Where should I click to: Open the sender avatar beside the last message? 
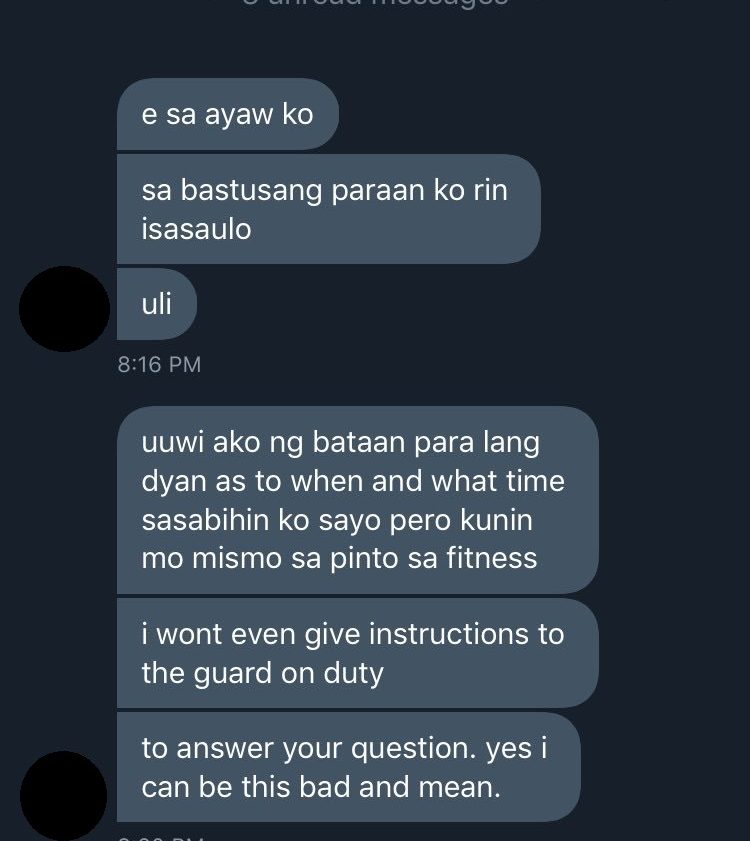[x=63, y=796]
